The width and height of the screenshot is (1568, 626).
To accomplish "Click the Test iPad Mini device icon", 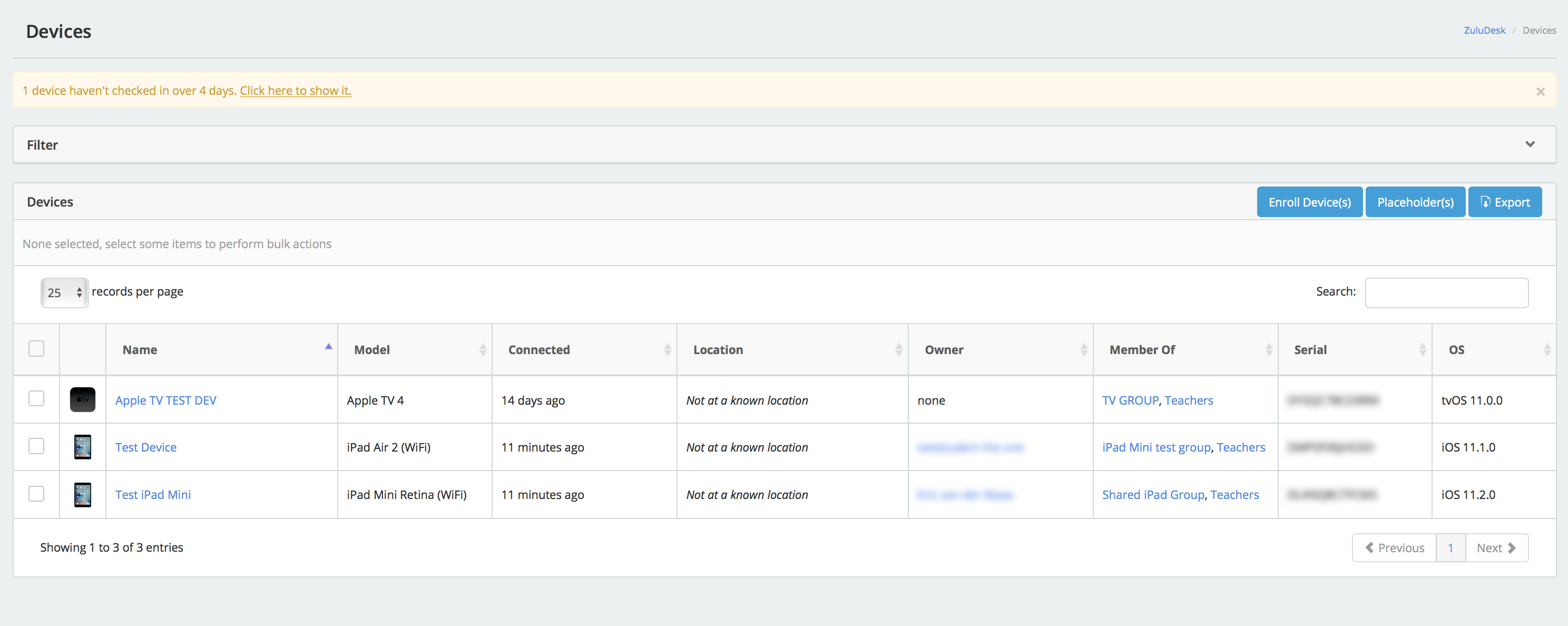I will click(83, 494).
